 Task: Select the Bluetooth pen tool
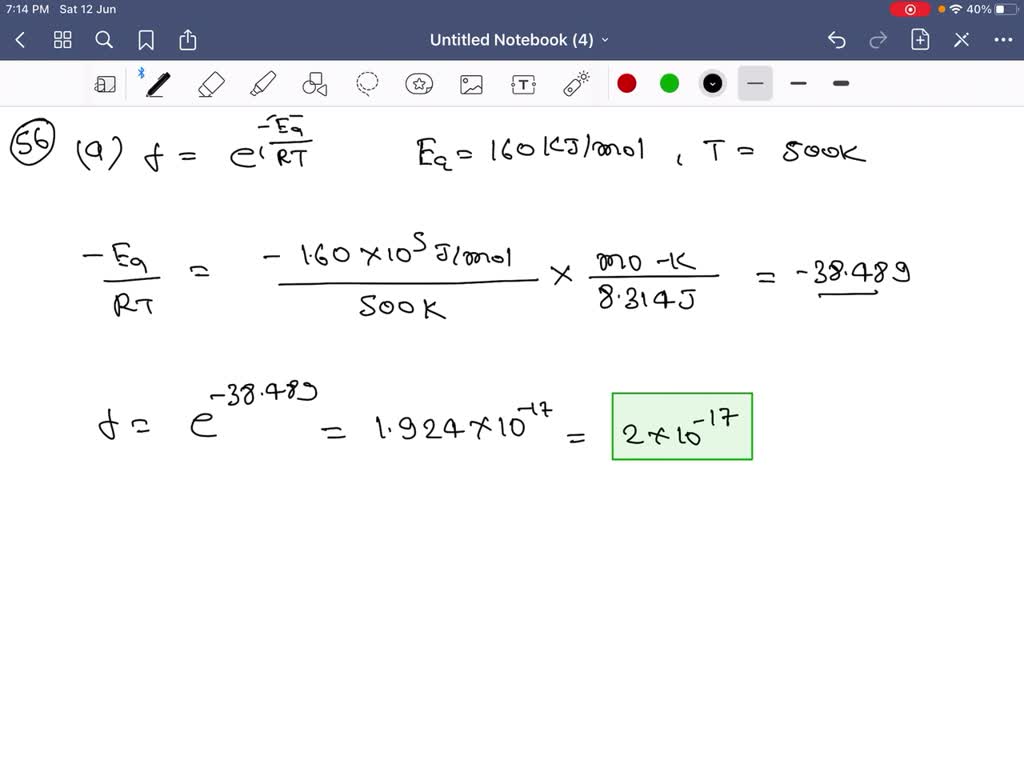pyautogui.click(x=157, y=84)
